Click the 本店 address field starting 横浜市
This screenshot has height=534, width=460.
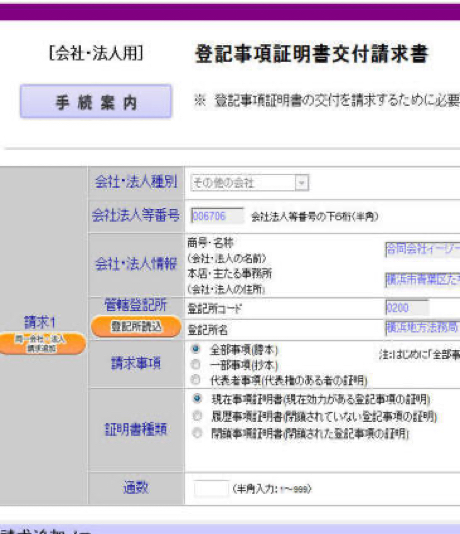[x=423, y=280]
